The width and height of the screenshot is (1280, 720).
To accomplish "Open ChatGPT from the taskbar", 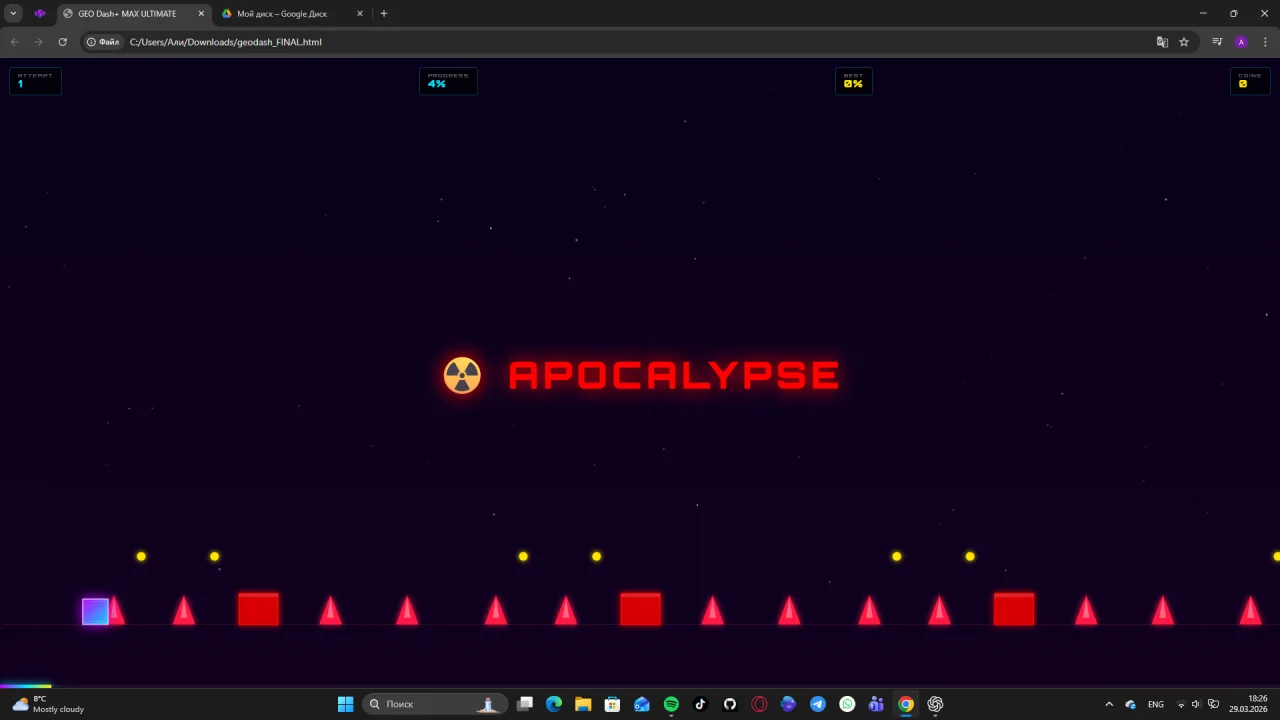I will (x=935, y=704).
